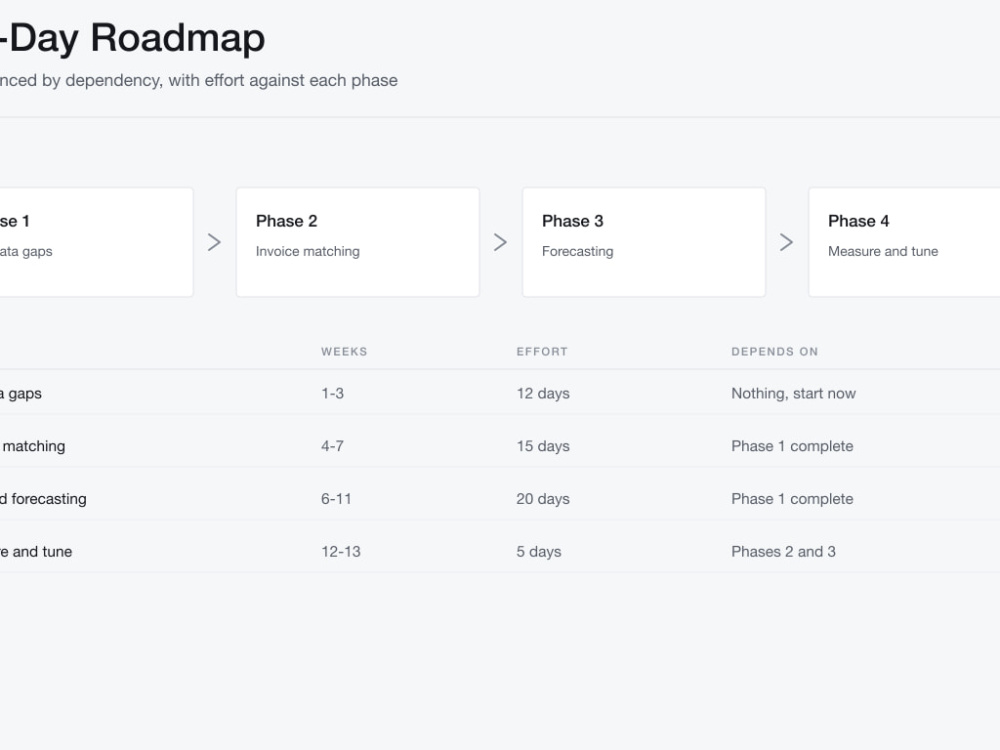The height and width of the screenshot is (750, 1000).
Task: Click the 'Measure and tune' card subtitle
Action: point(883,251)
